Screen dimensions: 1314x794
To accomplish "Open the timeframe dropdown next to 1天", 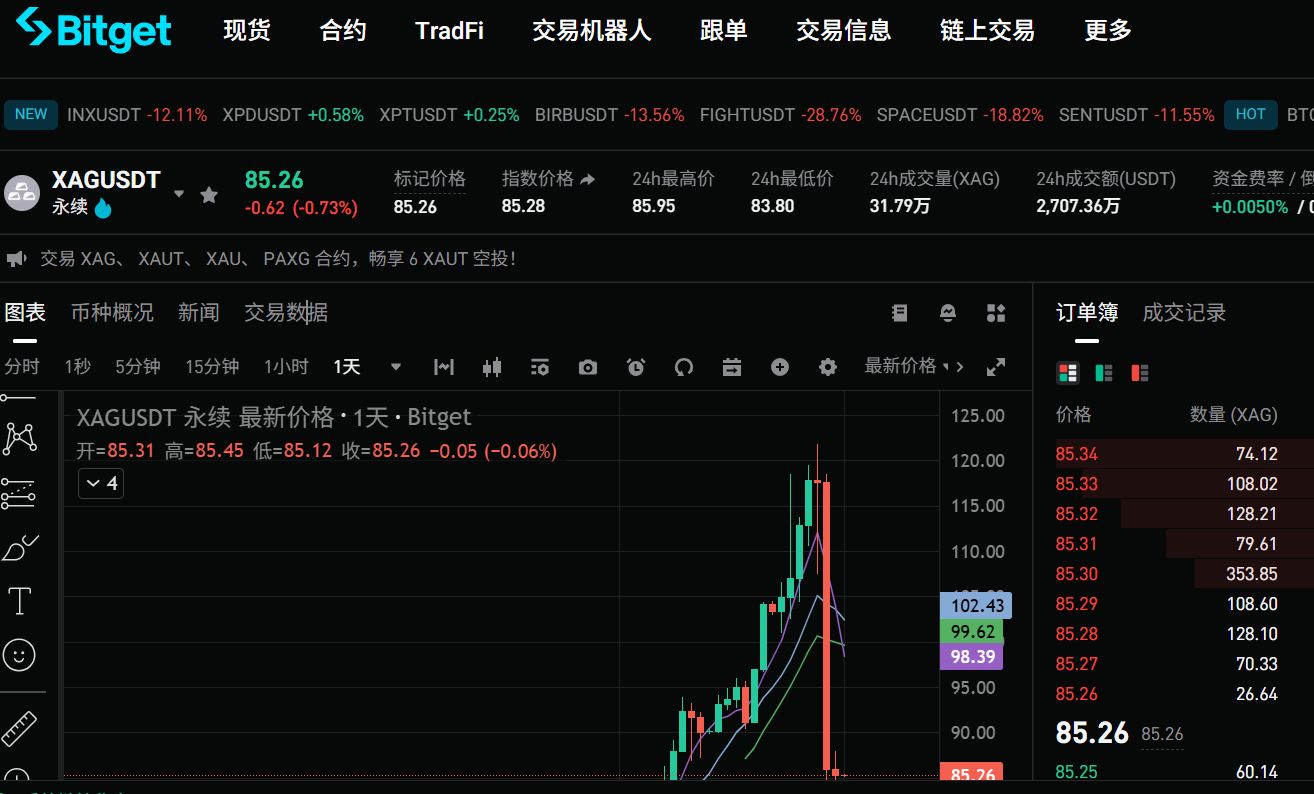I will point(396,367).
